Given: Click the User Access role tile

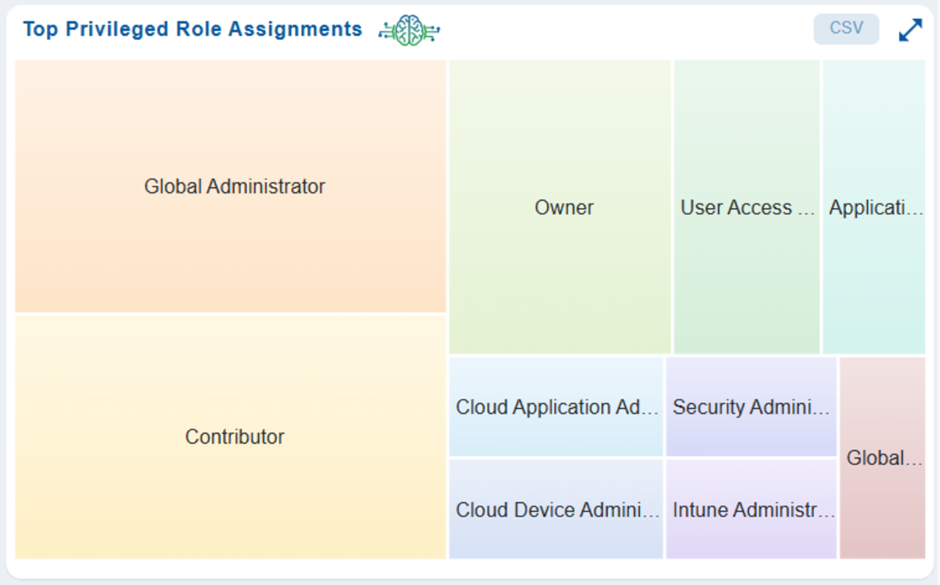Looking at the screenshot, I should pos(747,207).
